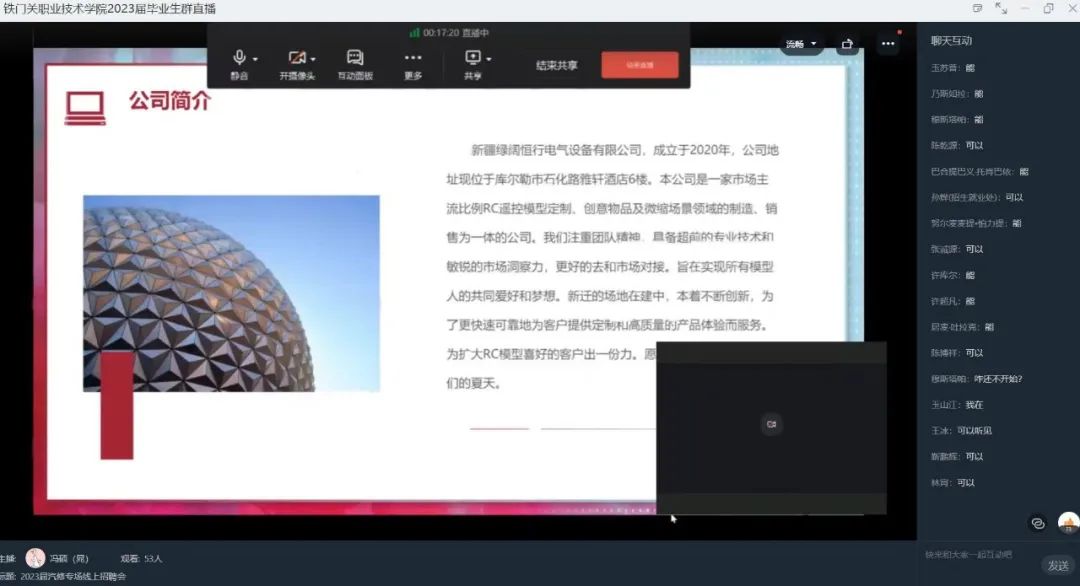This screenshot has width=1080, height=586.
Task: Click the host's profile avatar
Action: [x=36, y=558]
